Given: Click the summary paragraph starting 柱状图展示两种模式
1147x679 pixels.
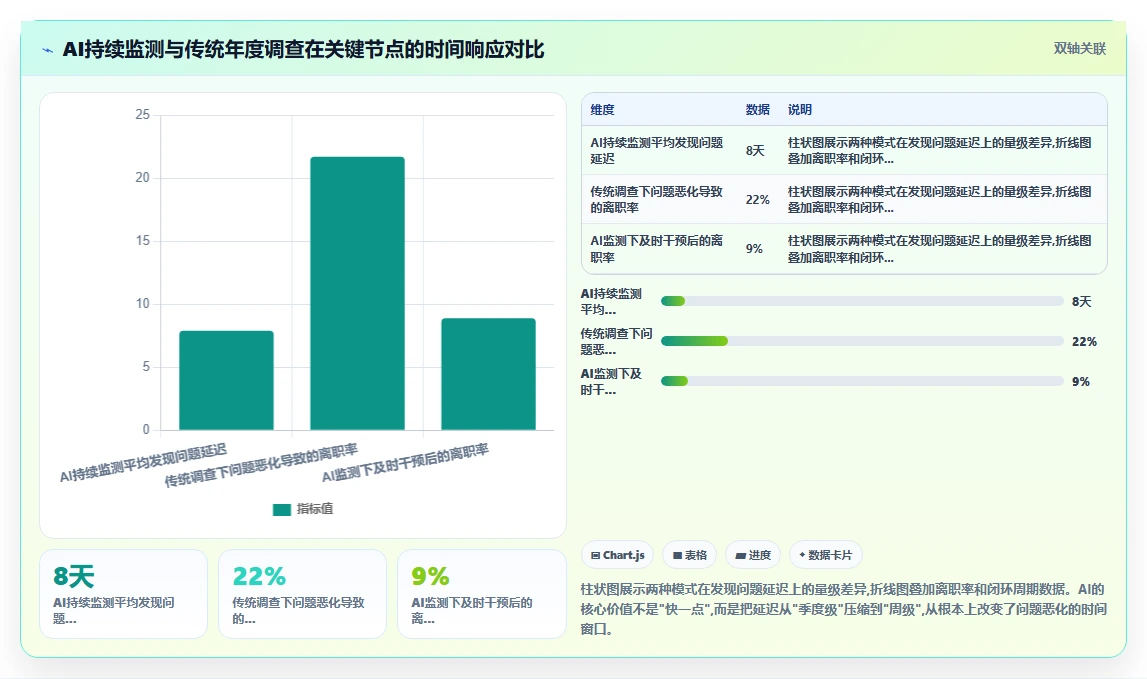Looking at the screenshot, I should [x=843, y=609].
